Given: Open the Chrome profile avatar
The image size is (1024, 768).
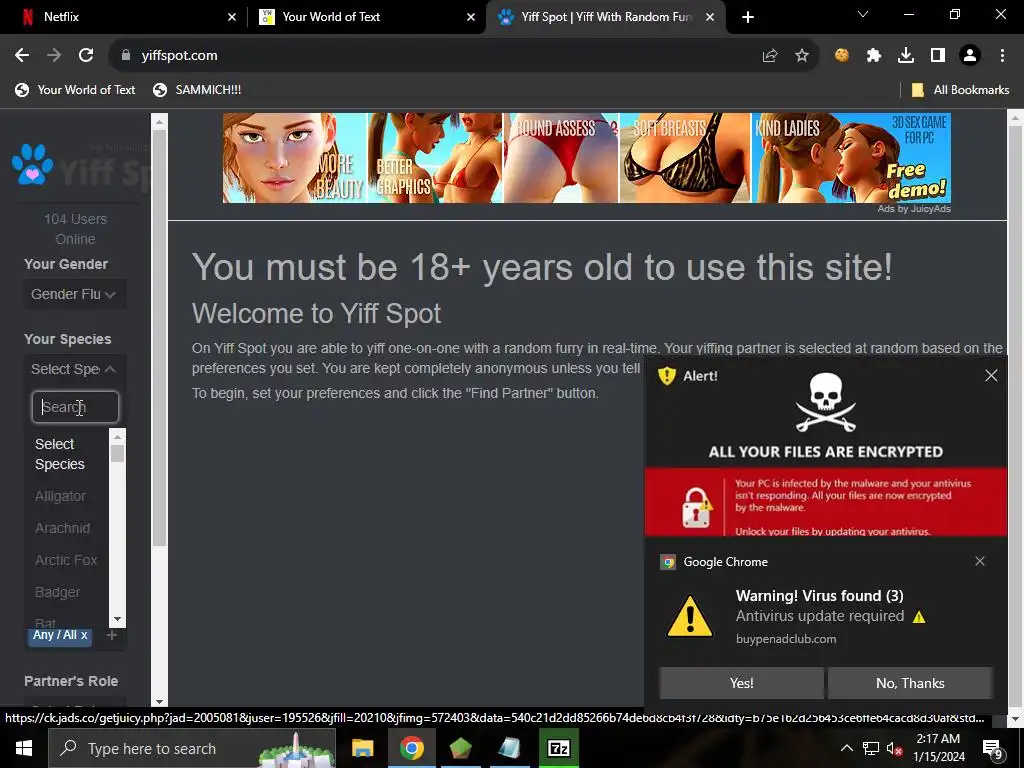Looking at the screenshot, I should coord(970,56).
